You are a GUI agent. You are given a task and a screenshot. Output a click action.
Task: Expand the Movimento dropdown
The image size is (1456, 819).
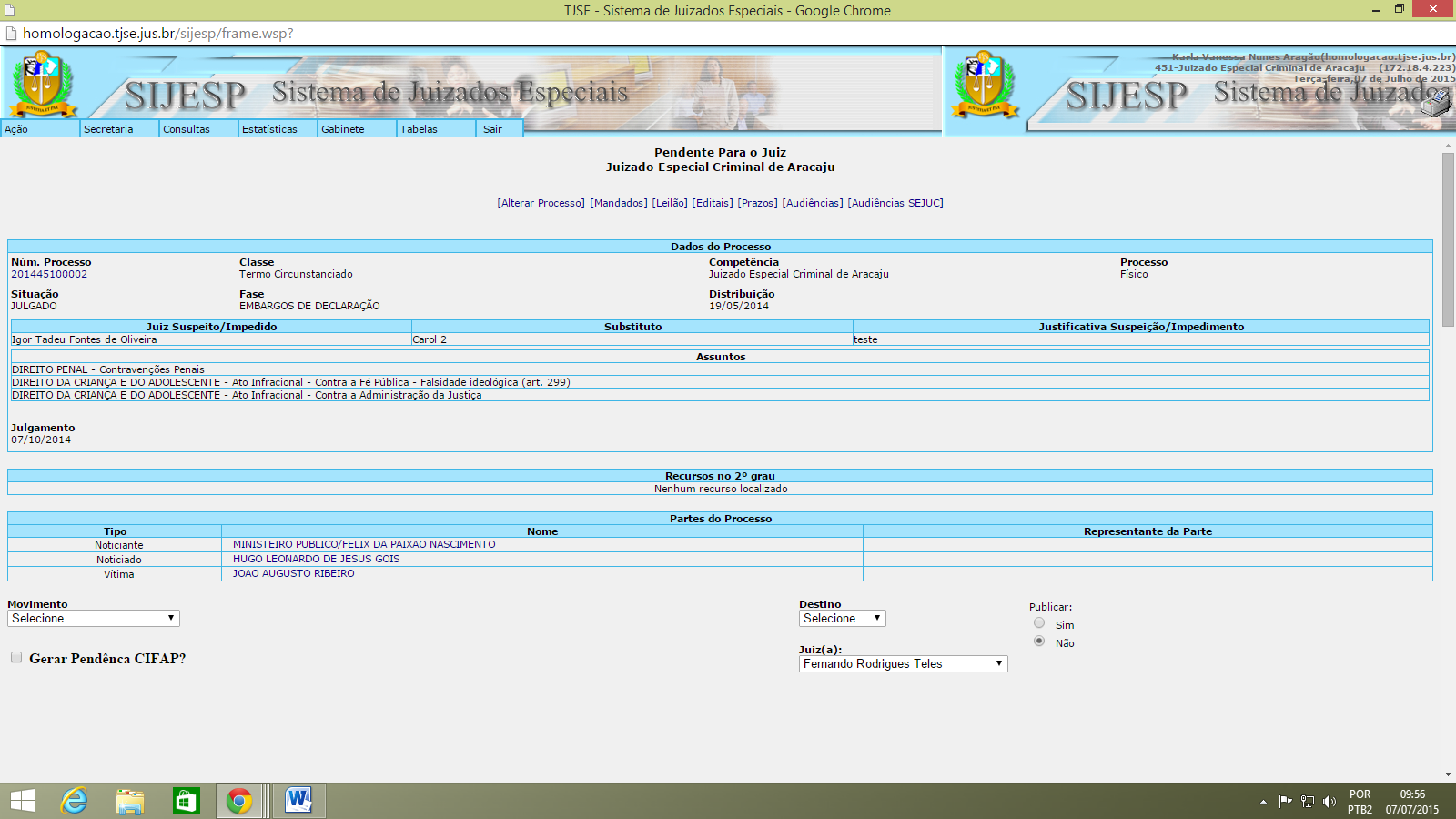[94, 619]
